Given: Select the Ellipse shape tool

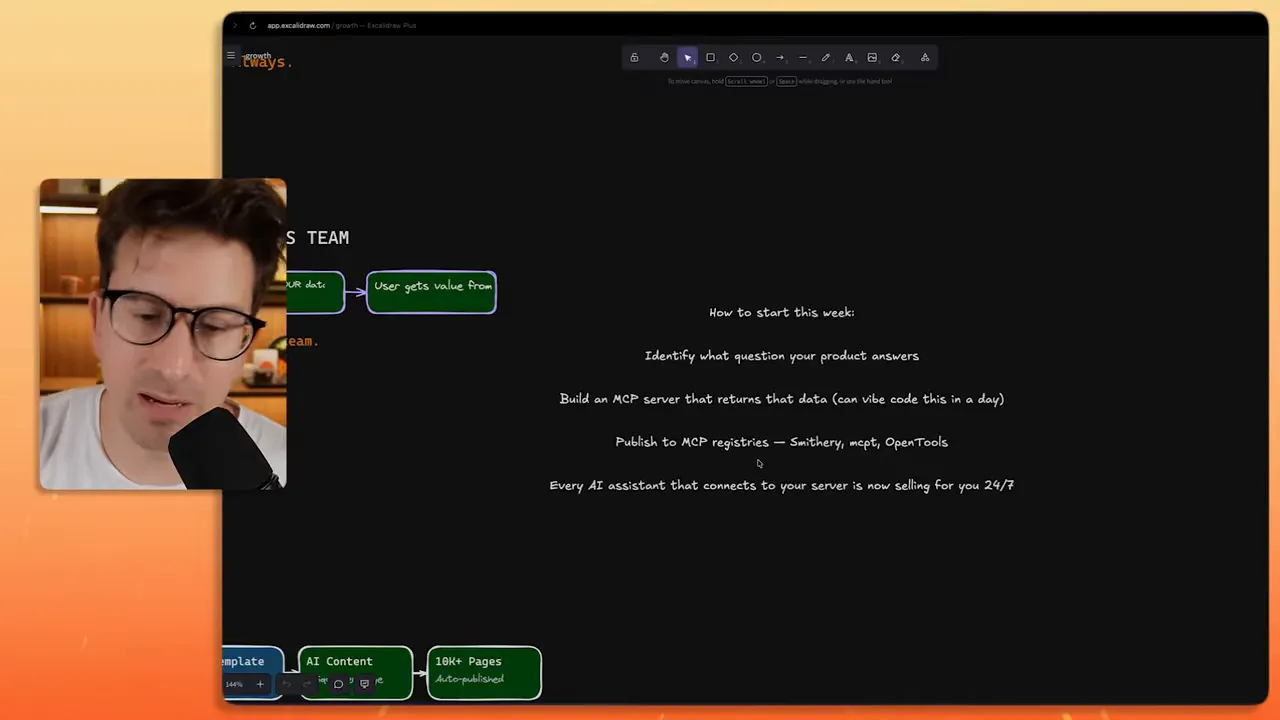Looking at the screenshot, I should (756, 58).
